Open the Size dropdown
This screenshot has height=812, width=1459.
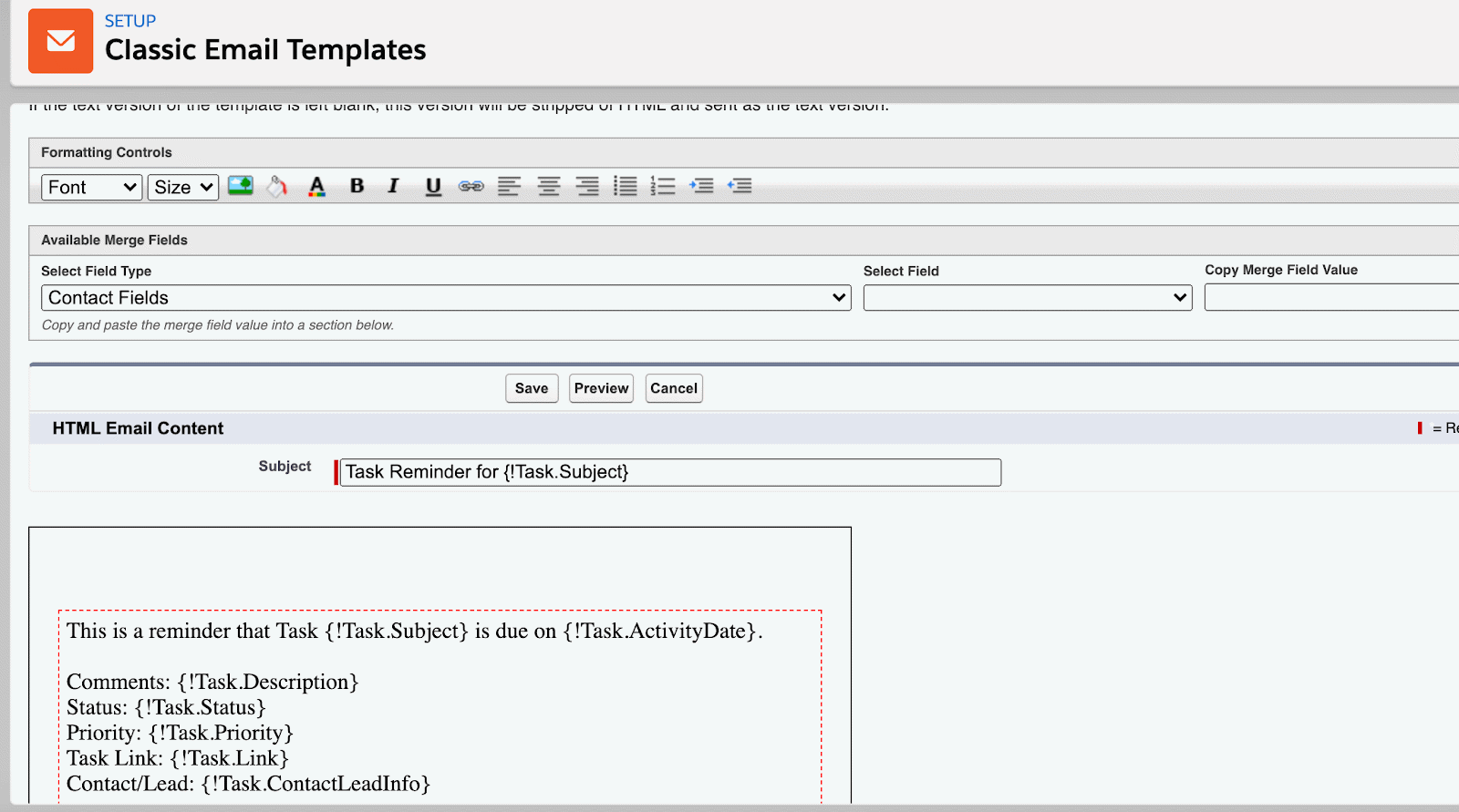(183, 187)
